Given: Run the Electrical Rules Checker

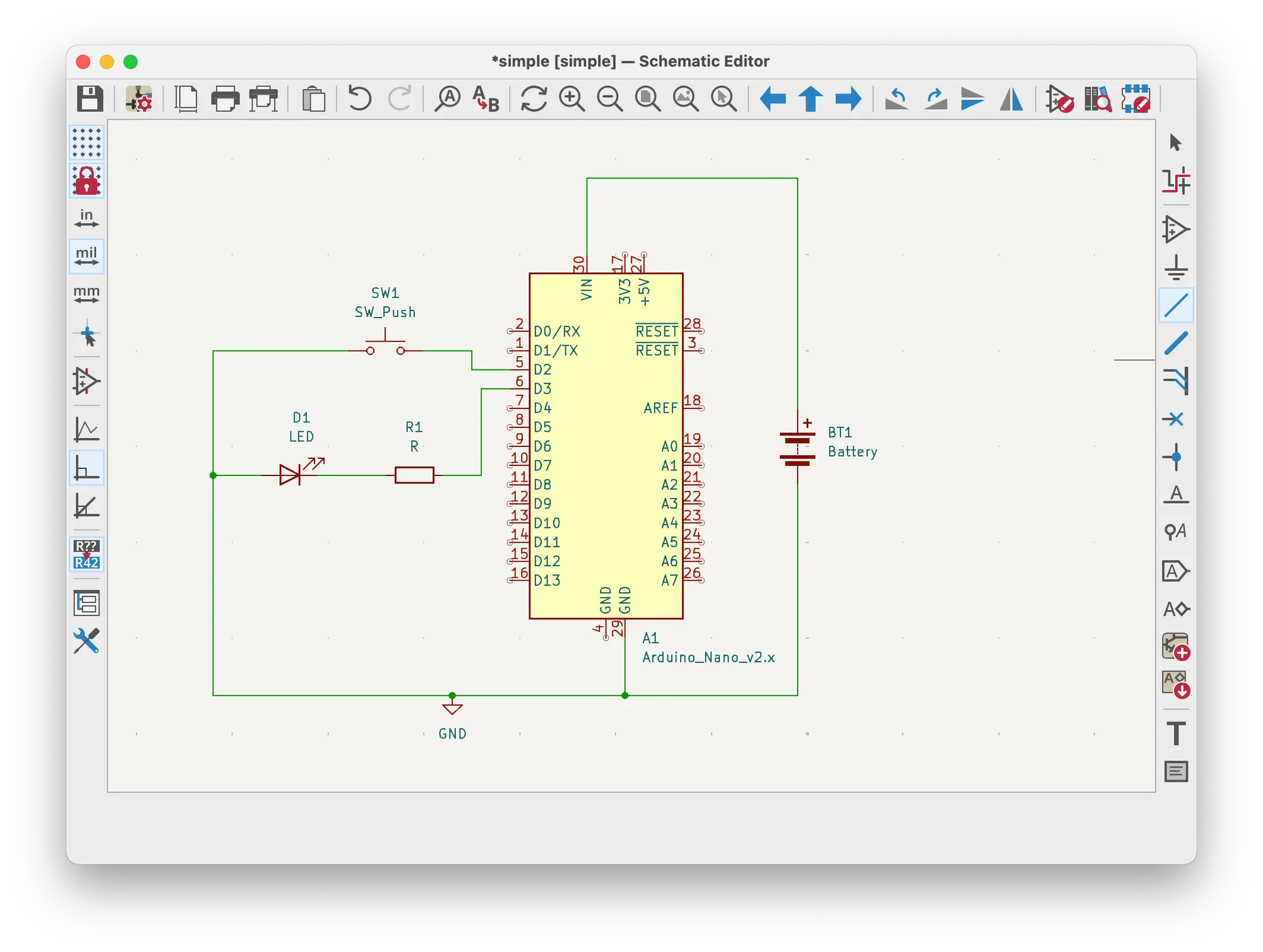Looking at the screenshot, I should [1060, 99].
